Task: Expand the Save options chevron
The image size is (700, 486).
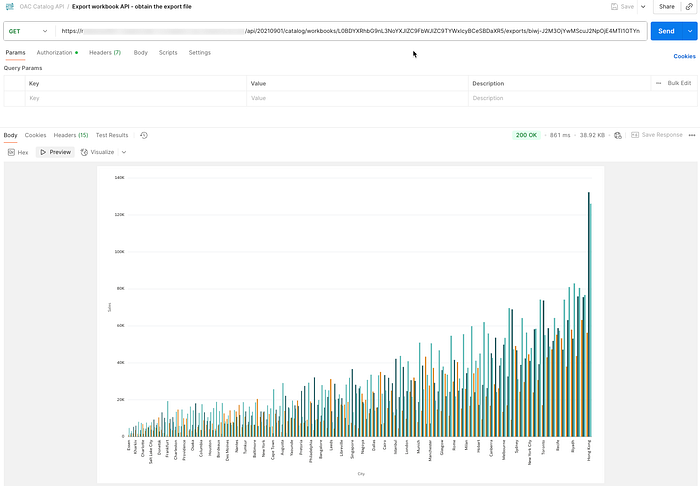Action: click(643, 7)
